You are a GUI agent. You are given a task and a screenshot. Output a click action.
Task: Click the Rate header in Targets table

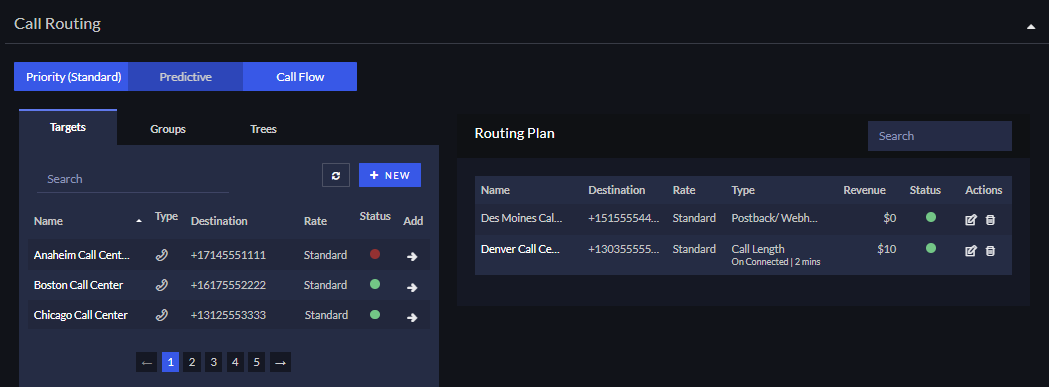pyautogui.click(x=315, y=221)
